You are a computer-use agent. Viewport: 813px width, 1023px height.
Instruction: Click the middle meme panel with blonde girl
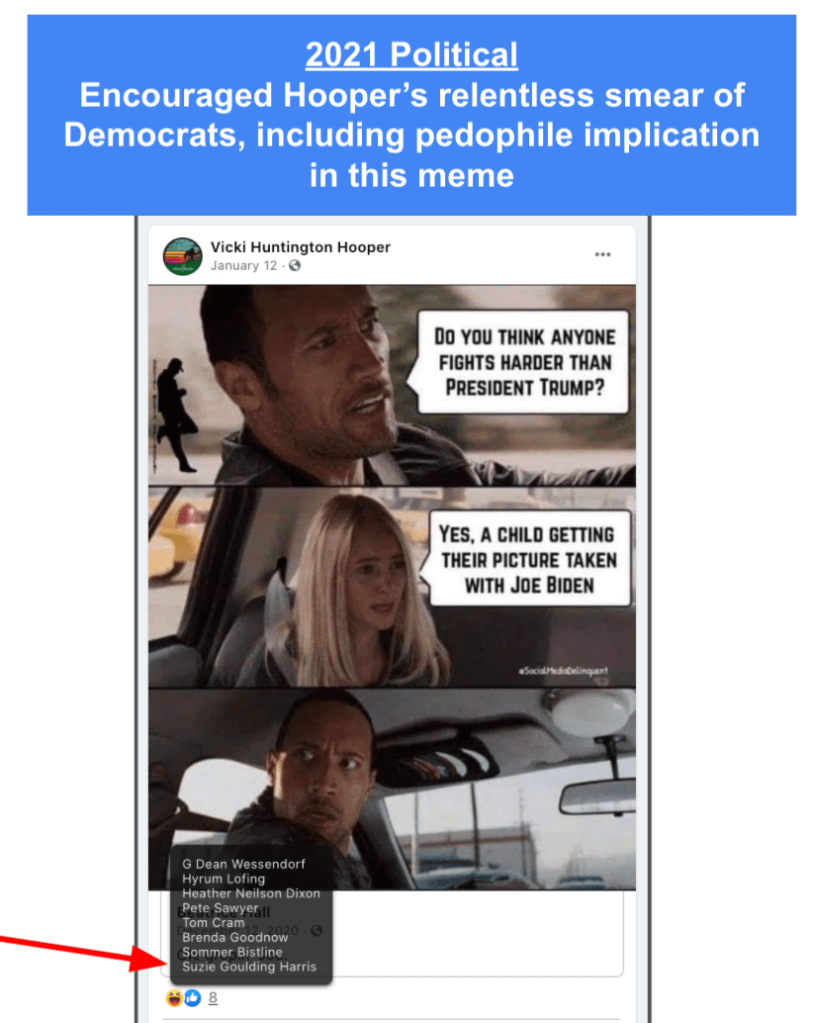pyautogui.click(x=392, y=588)
